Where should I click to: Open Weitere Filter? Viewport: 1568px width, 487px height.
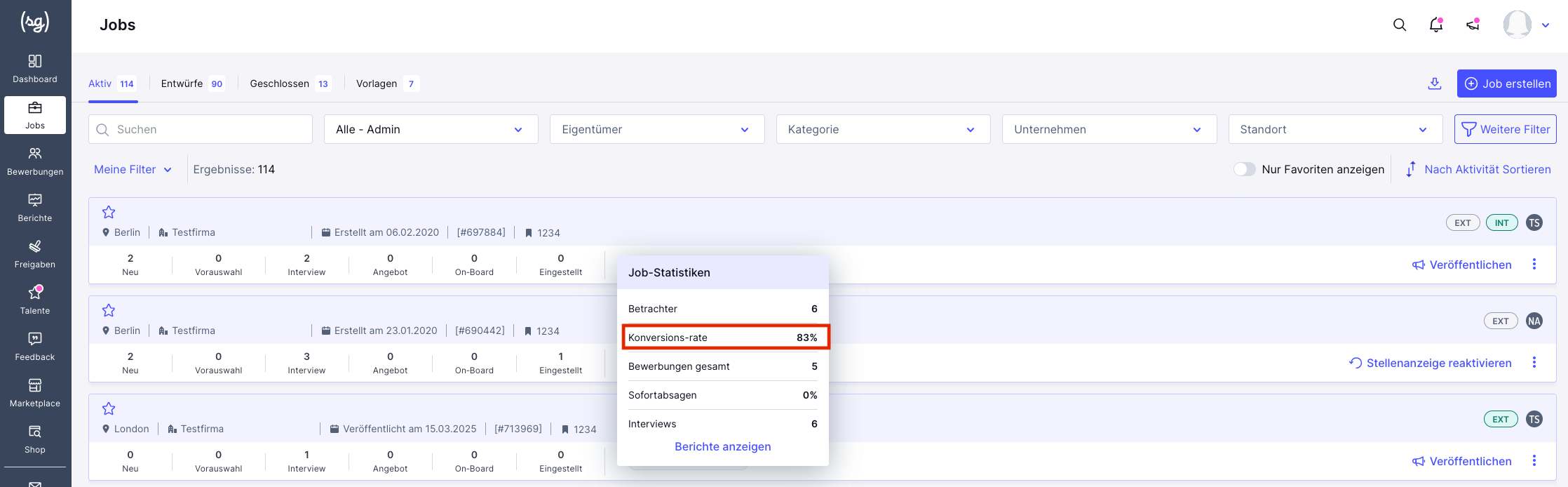click(x=1506, y=129)
